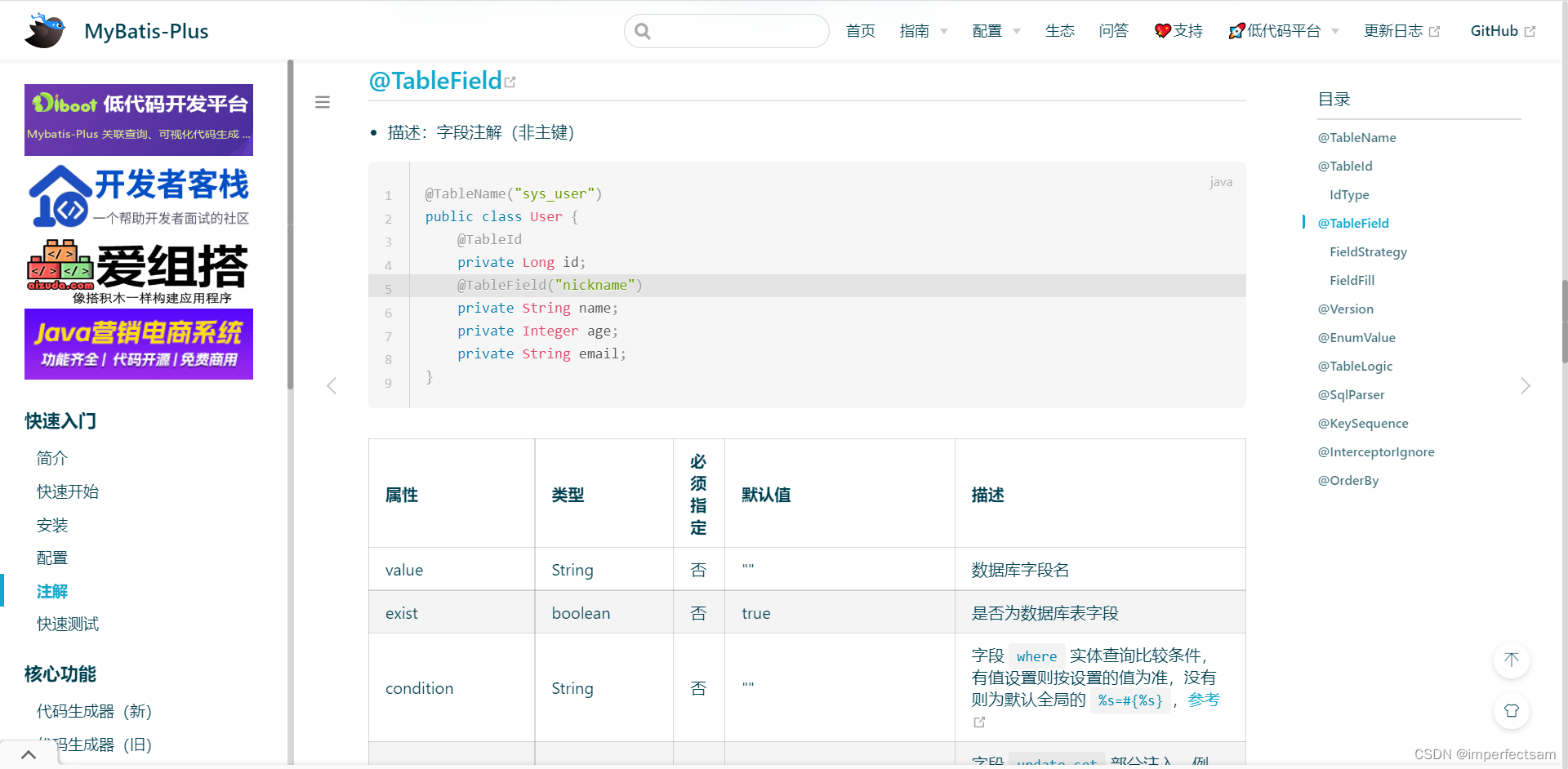Toggle the sidebar hamburger menu icon

click(x=323, y=102)
